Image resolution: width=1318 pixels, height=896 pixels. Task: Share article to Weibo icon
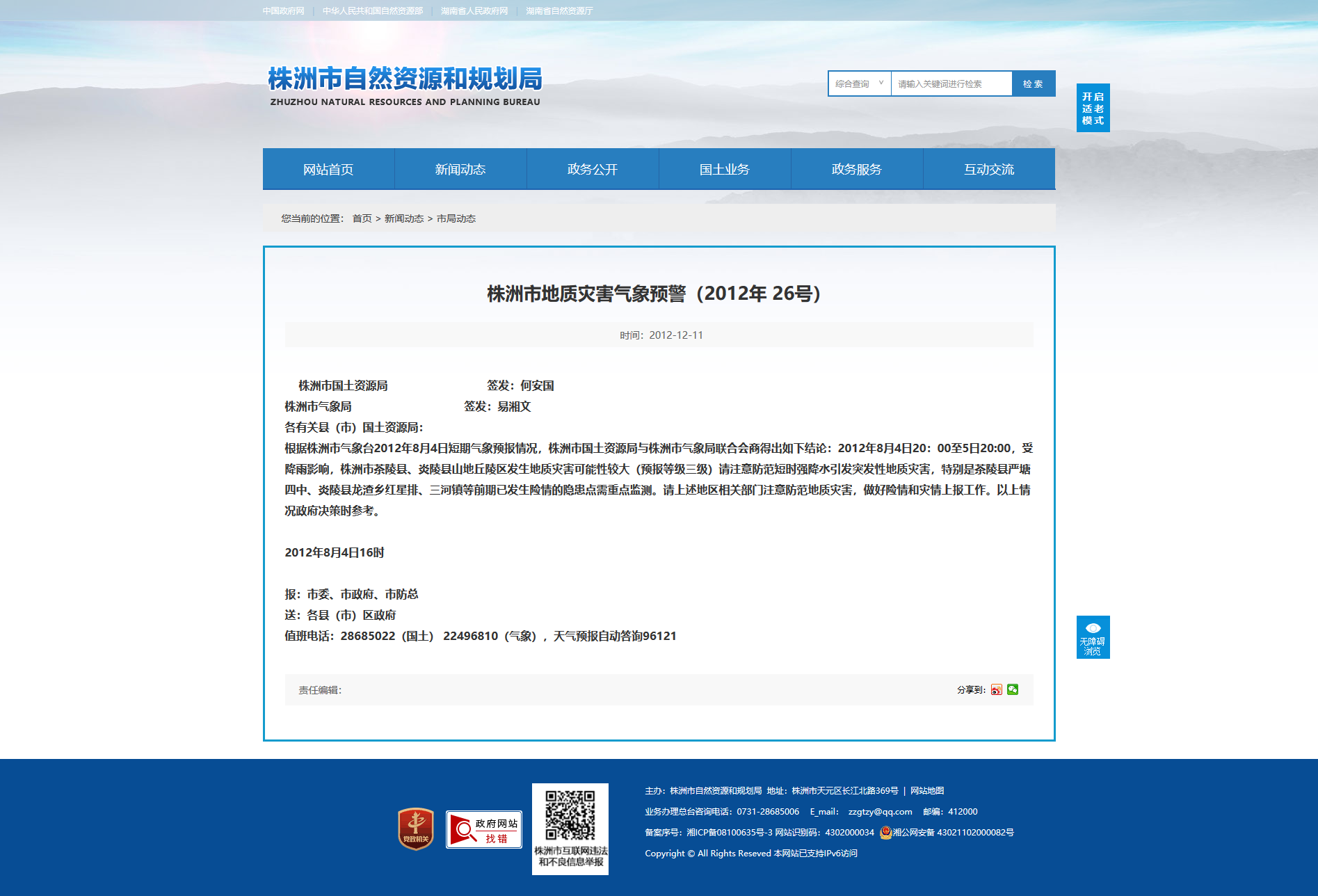(x=997, y=689)
